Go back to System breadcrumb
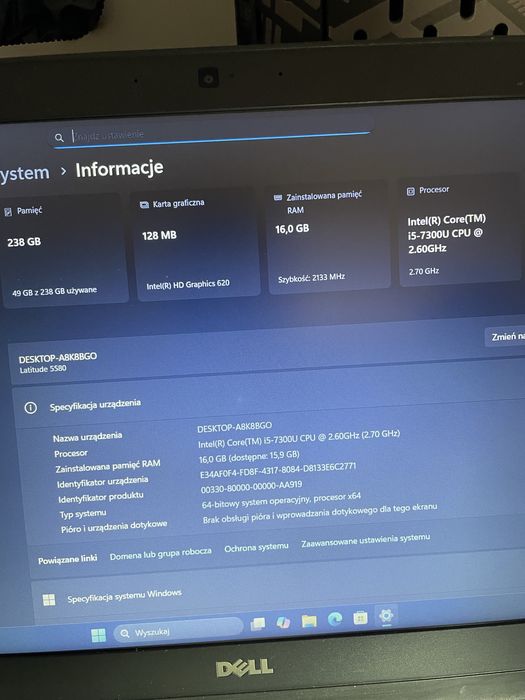The image size is (525, 700). (x=24, y=173)
